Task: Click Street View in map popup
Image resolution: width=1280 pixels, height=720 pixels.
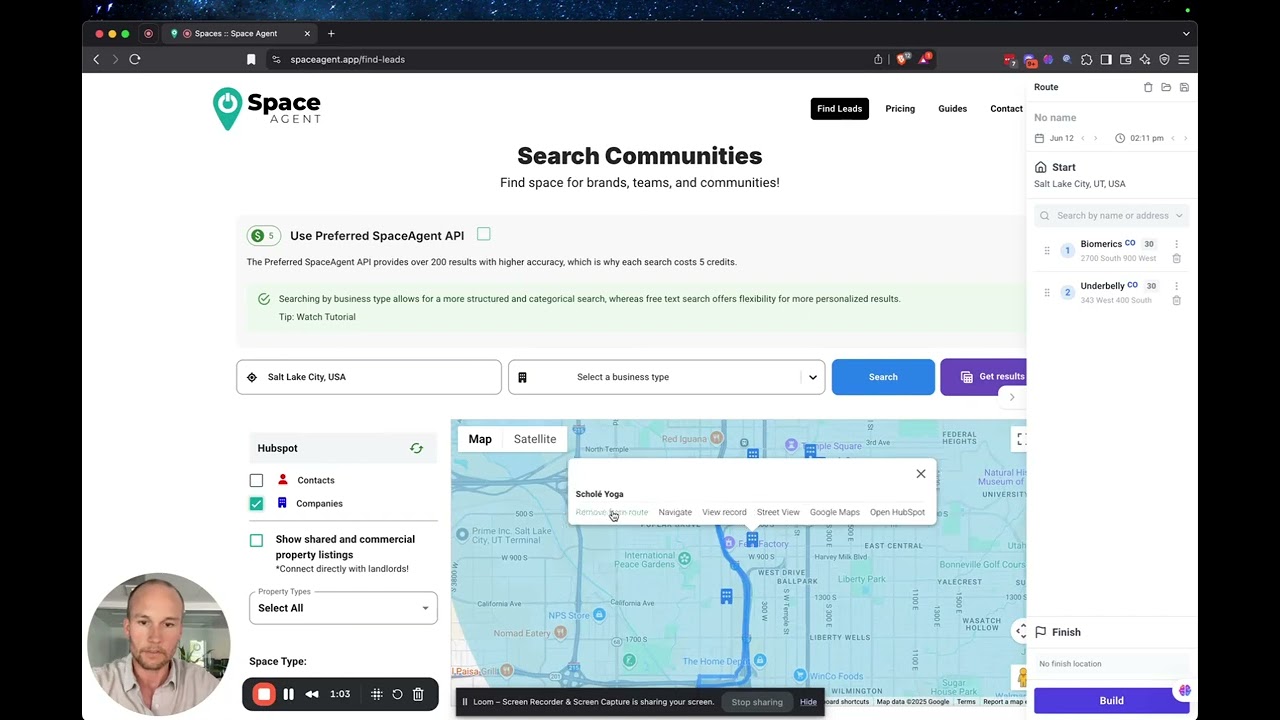Action: (778, 512)
